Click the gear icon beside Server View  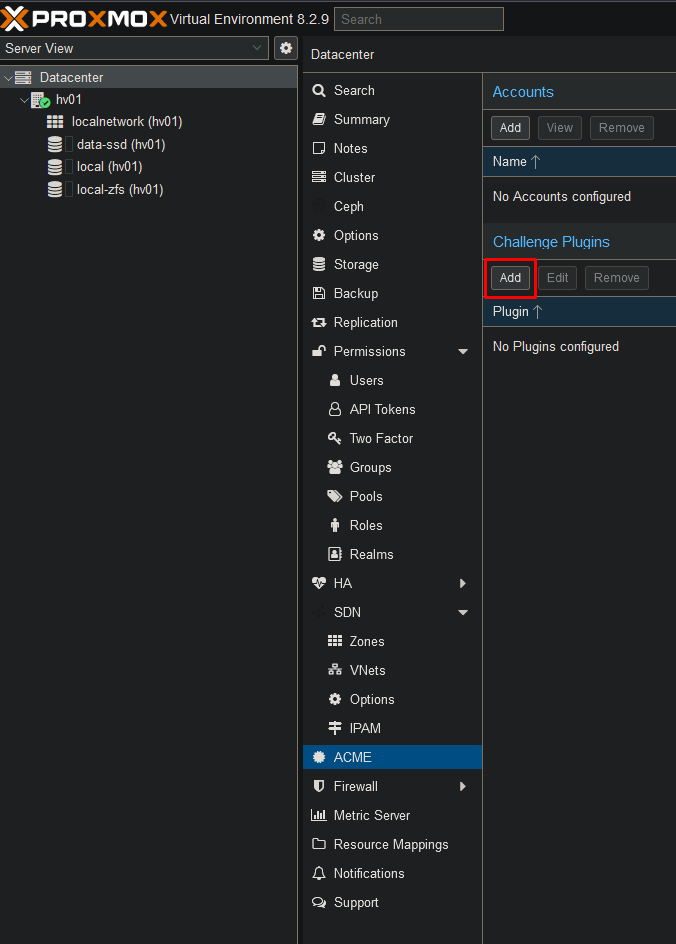point(286,48)
